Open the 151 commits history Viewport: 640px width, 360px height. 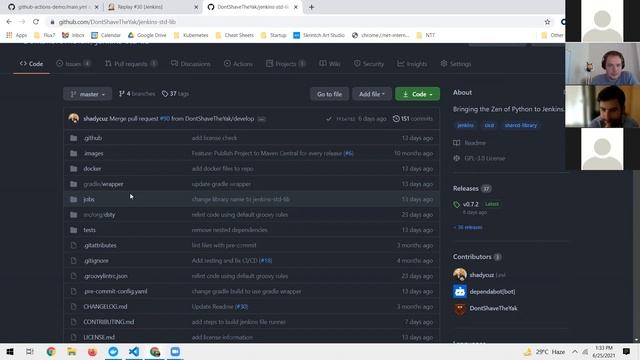(413, 119)
